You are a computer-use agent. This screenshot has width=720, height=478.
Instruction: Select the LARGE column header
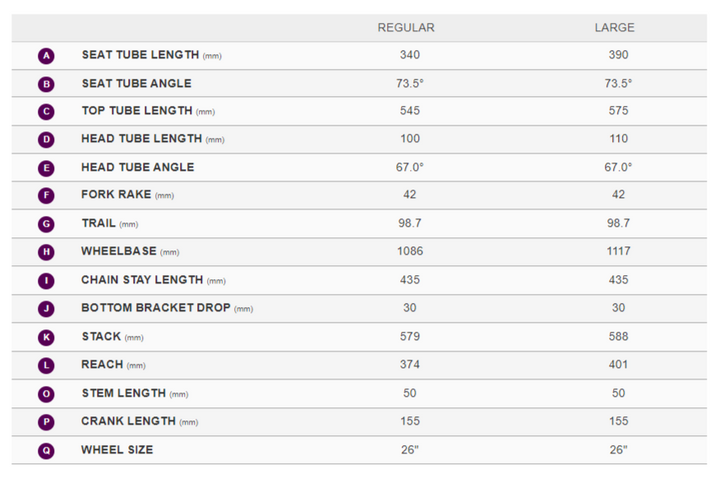point(614,27)
